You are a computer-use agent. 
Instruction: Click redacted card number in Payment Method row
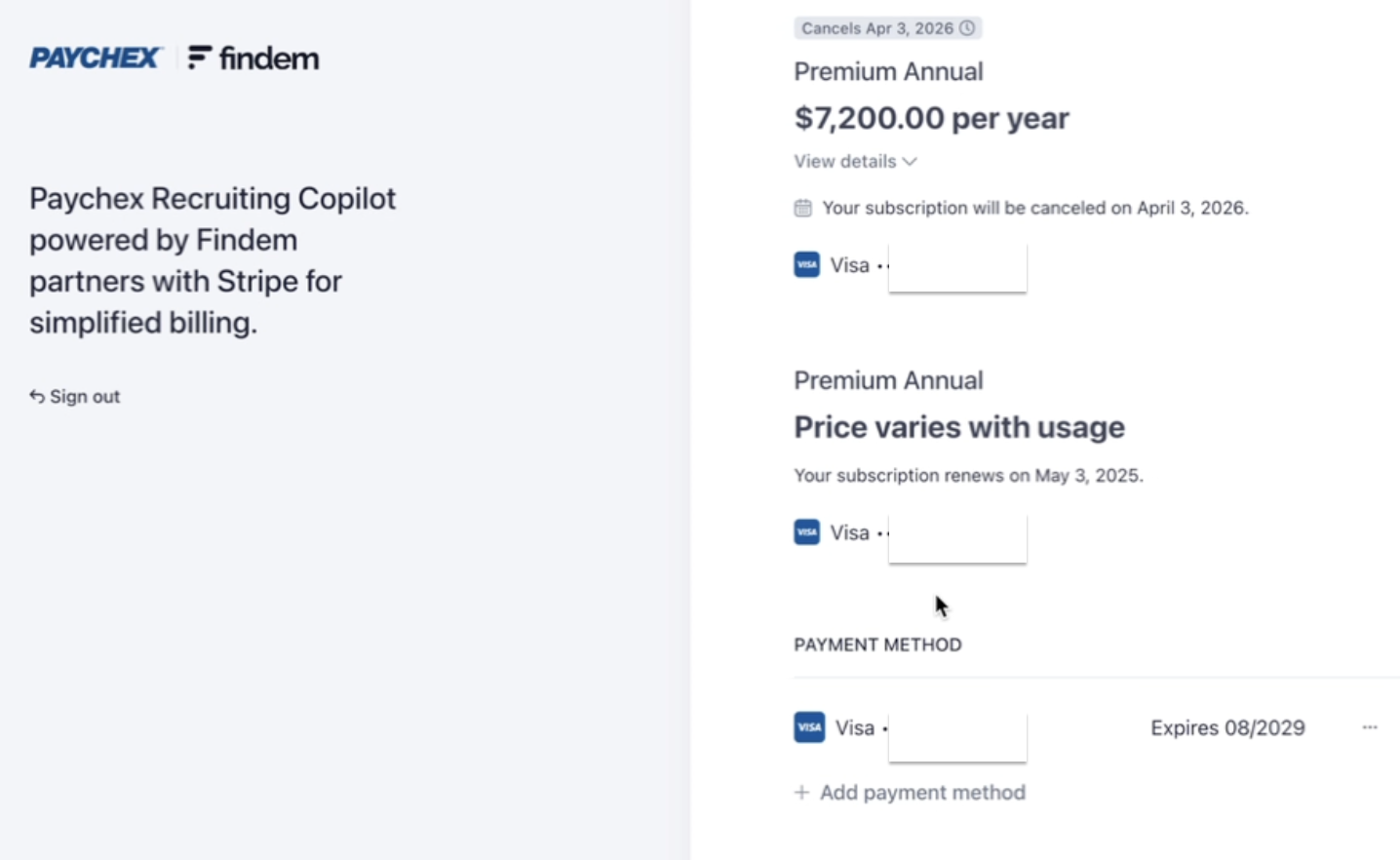956,735
